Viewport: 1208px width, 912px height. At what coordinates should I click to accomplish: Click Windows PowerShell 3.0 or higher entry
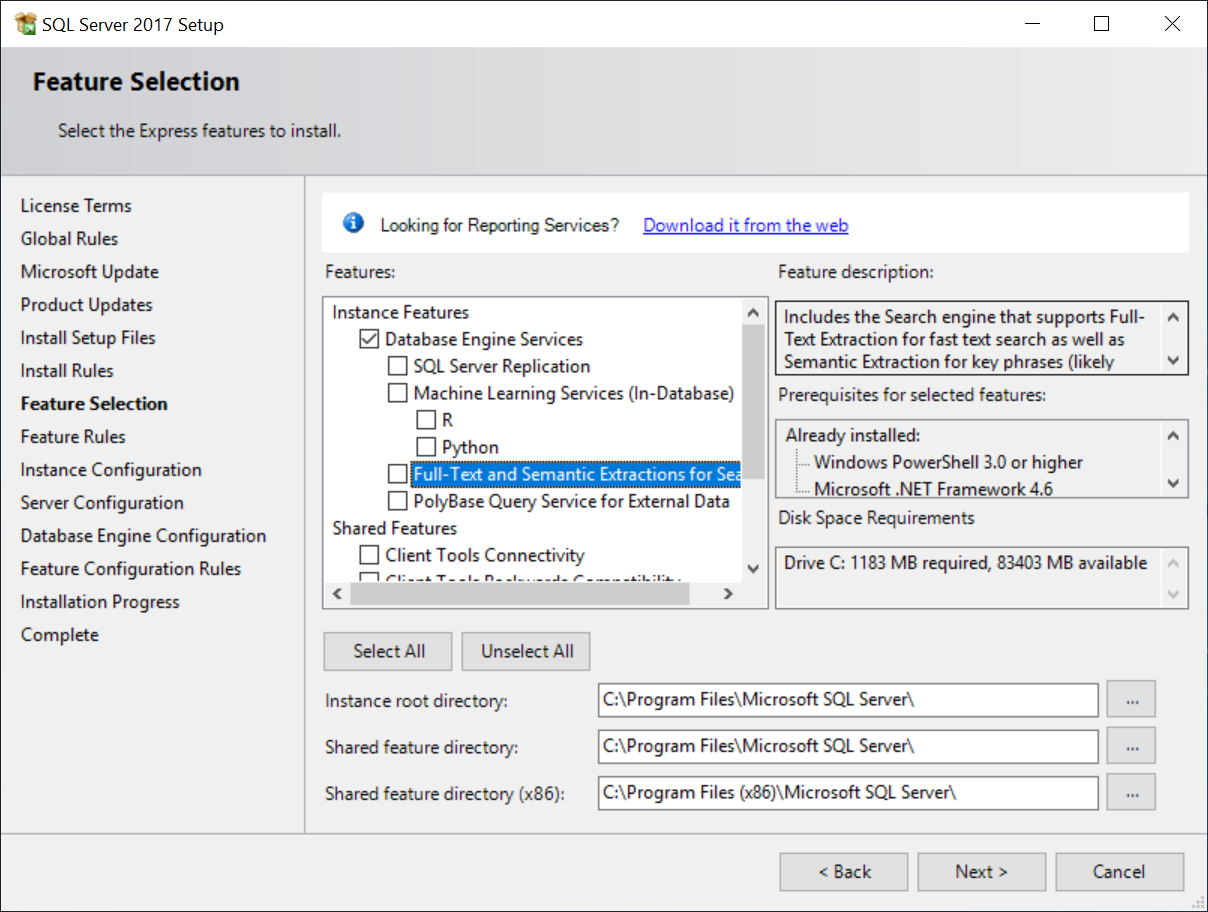click(948, 462)
